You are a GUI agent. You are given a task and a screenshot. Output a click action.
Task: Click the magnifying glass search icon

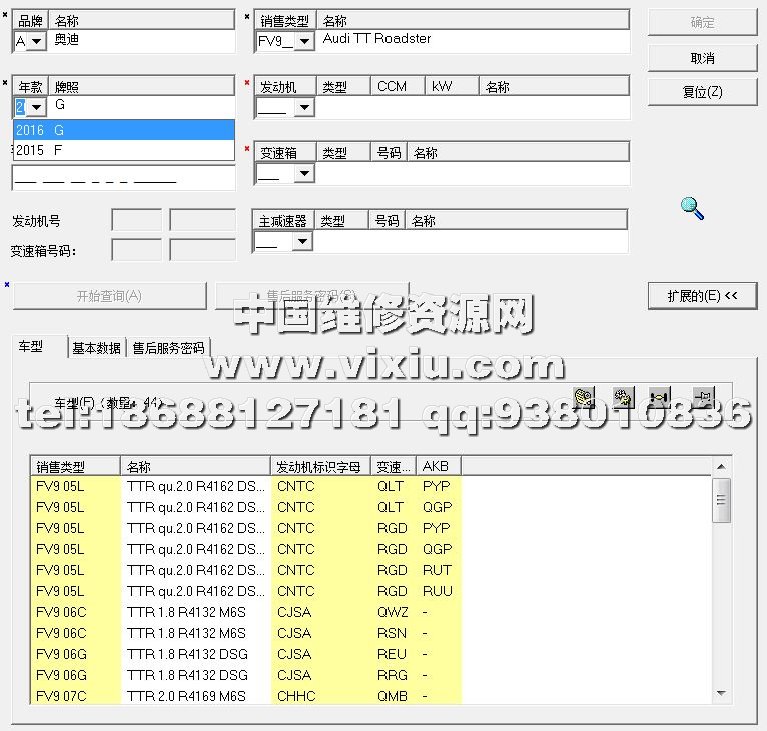(x=692, y=208)
